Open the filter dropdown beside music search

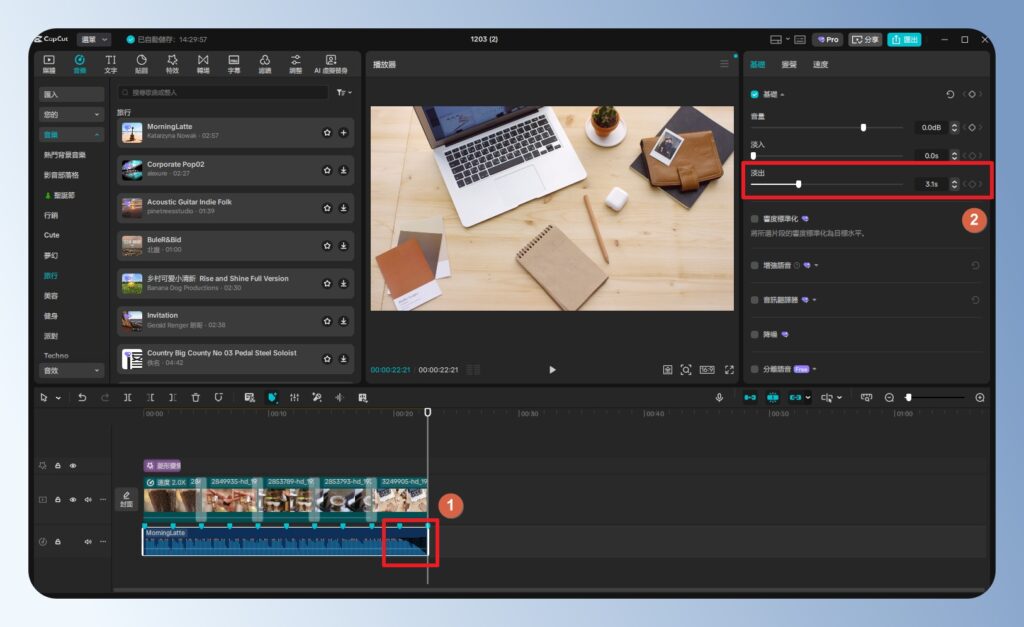pyautogui.click(x=343, y=92)
